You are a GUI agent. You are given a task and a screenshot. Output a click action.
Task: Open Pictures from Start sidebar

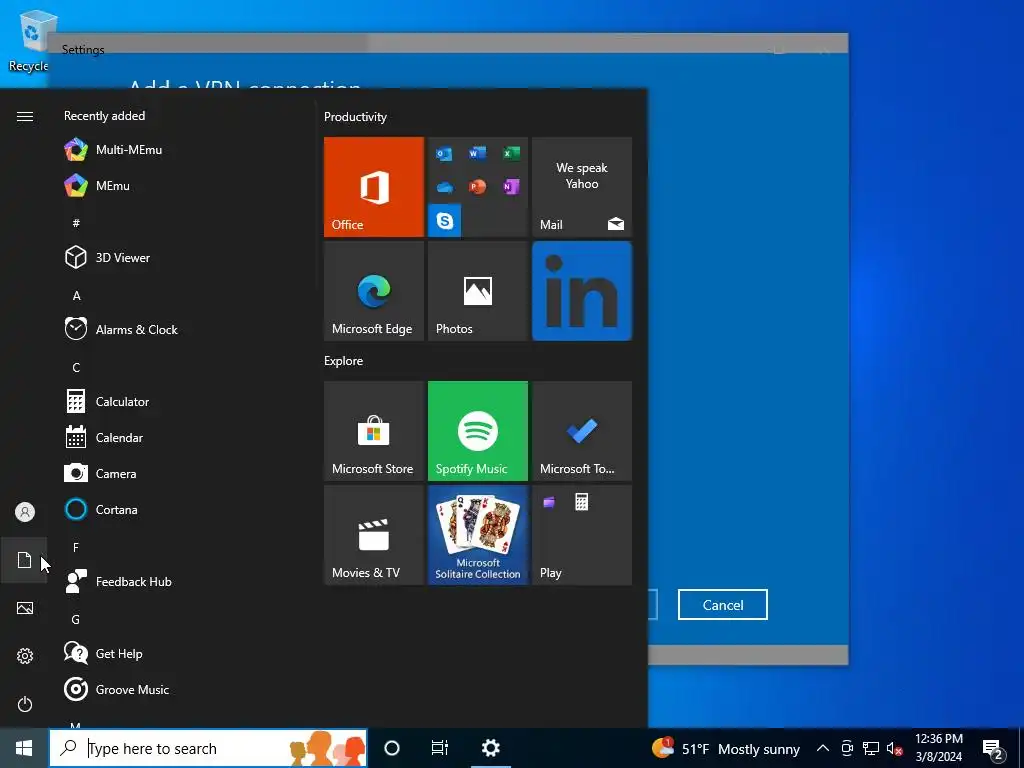(x=25, y=608)
